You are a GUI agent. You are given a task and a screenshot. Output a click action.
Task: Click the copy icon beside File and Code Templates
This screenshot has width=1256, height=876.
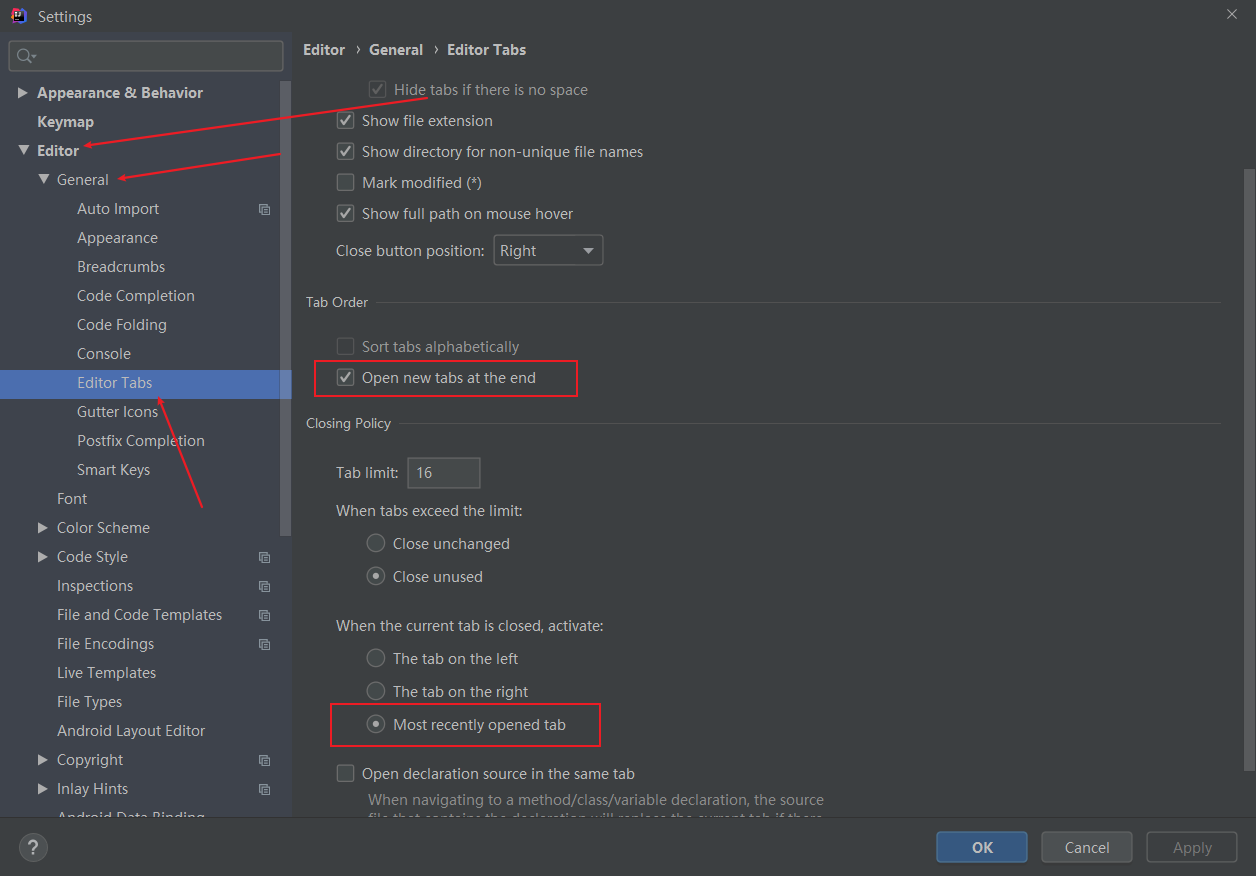[265, 615]
